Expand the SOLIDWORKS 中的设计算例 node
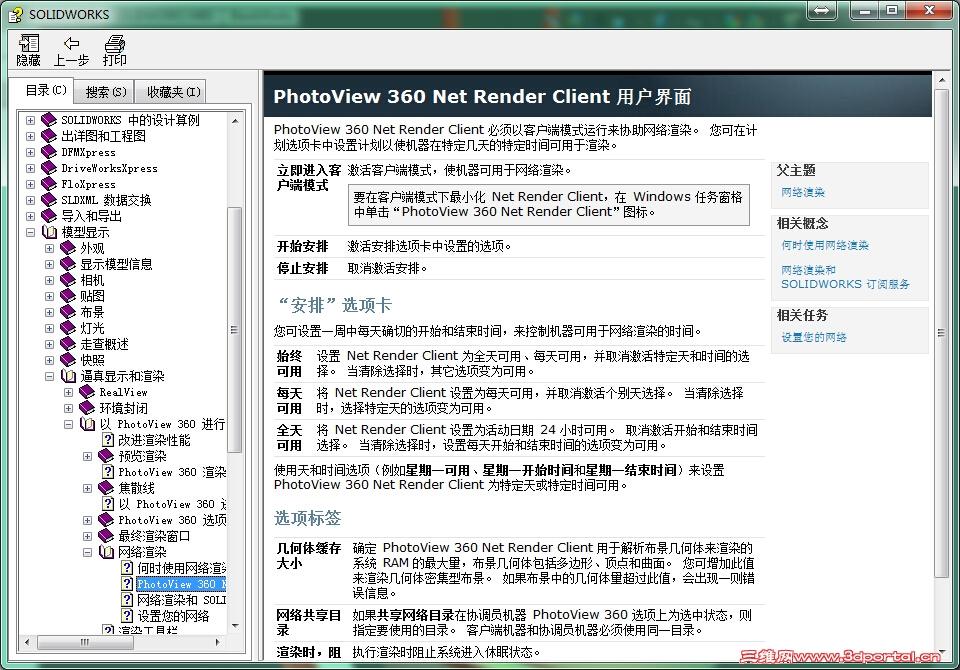Viewport: 960px width, 670px height. click(30, 120)
